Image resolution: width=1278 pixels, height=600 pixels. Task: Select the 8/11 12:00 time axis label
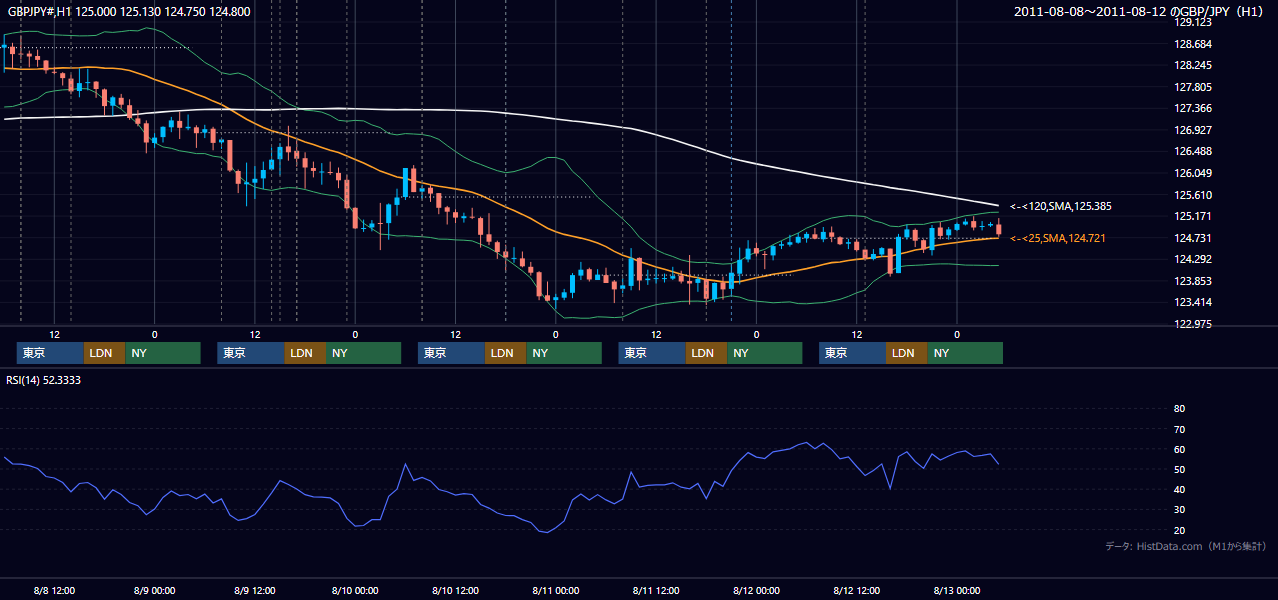(656, 590)
